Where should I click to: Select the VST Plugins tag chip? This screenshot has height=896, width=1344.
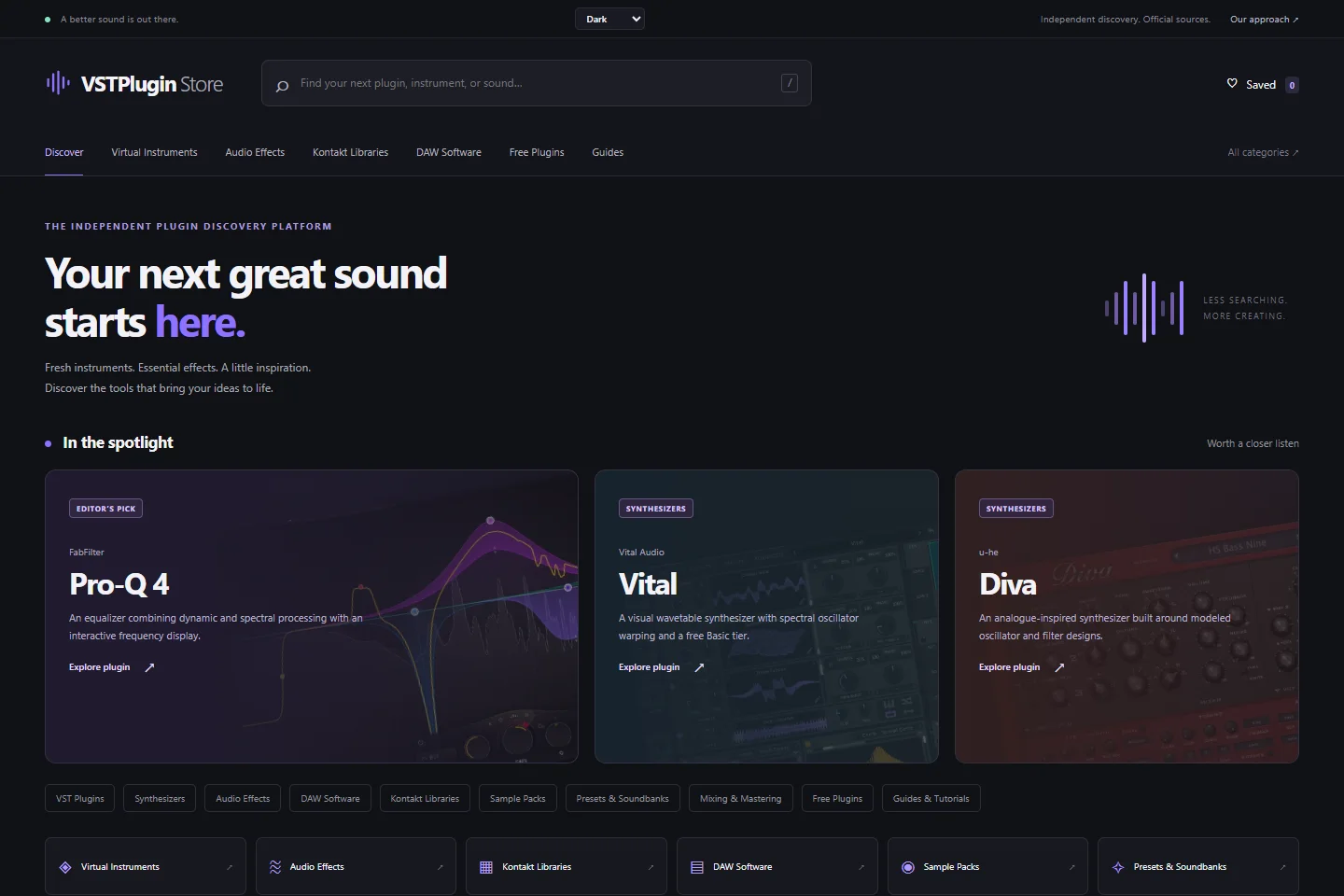point(80,798)
